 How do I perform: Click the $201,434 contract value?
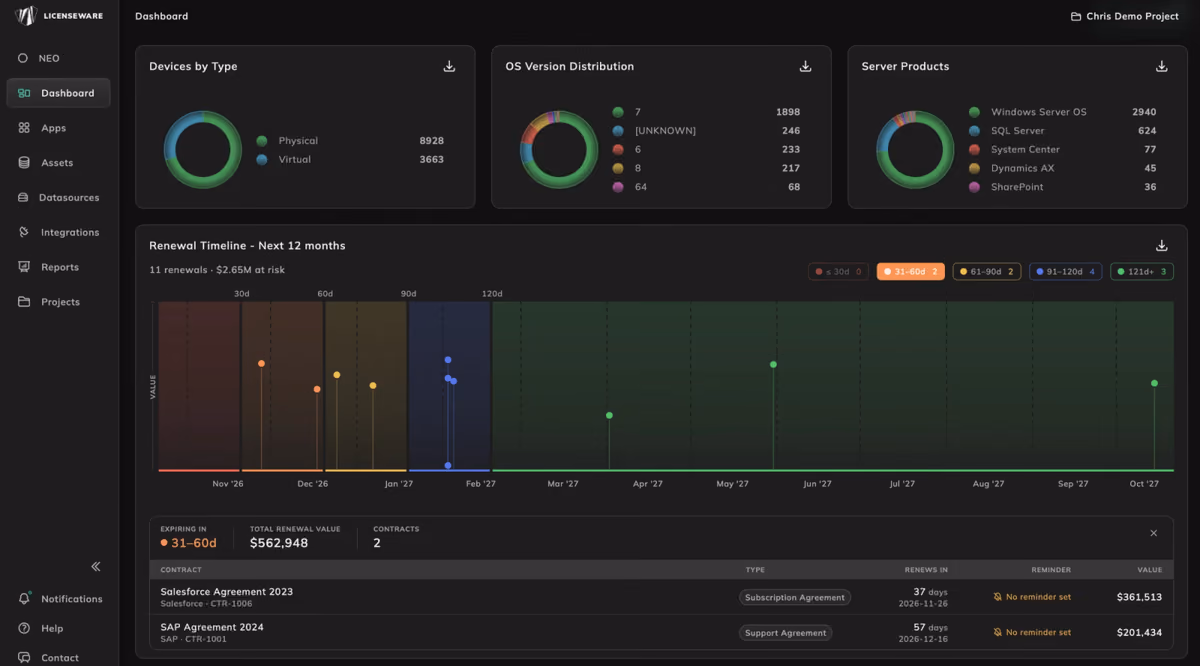click(1139, 633)
